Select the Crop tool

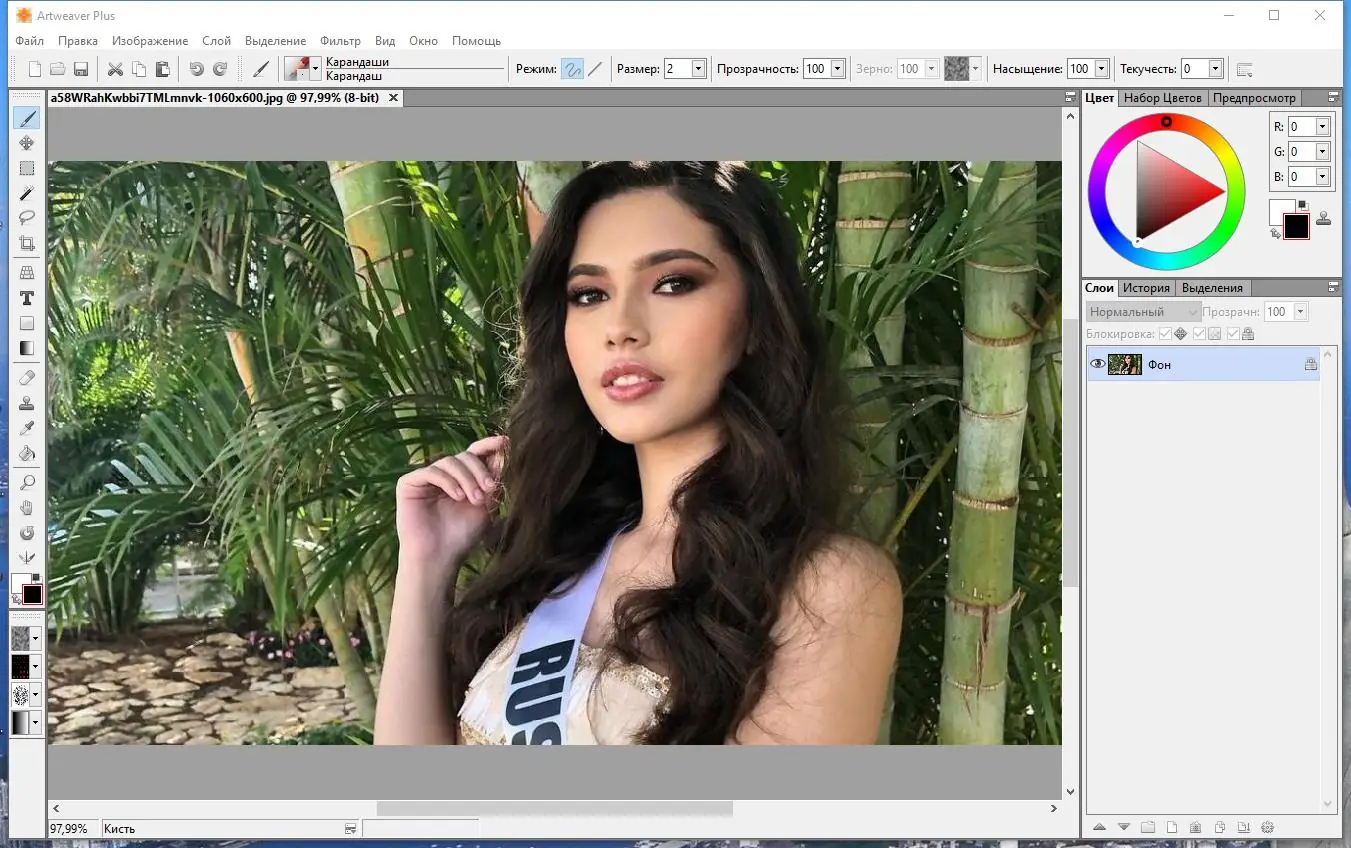pos(27,243)
